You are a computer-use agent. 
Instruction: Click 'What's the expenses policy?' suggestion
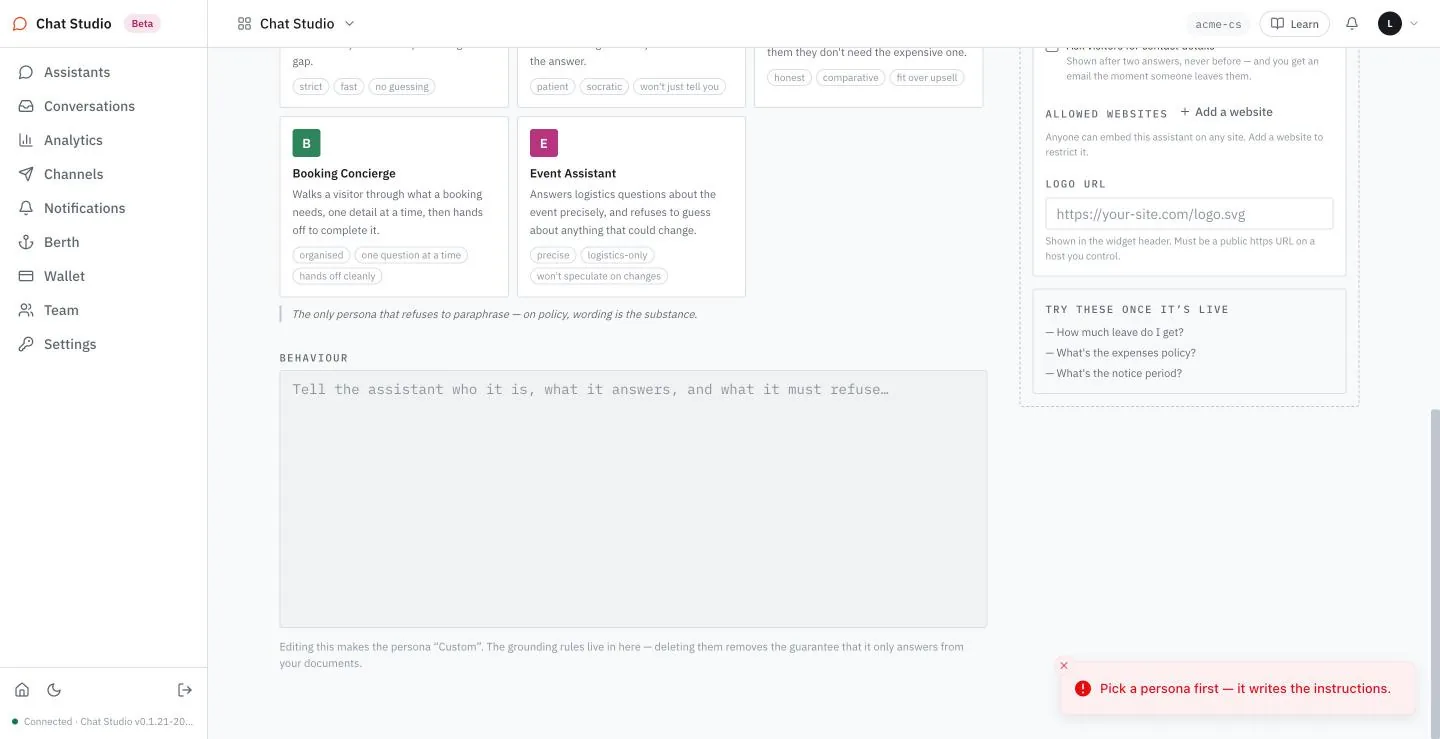1126,353
